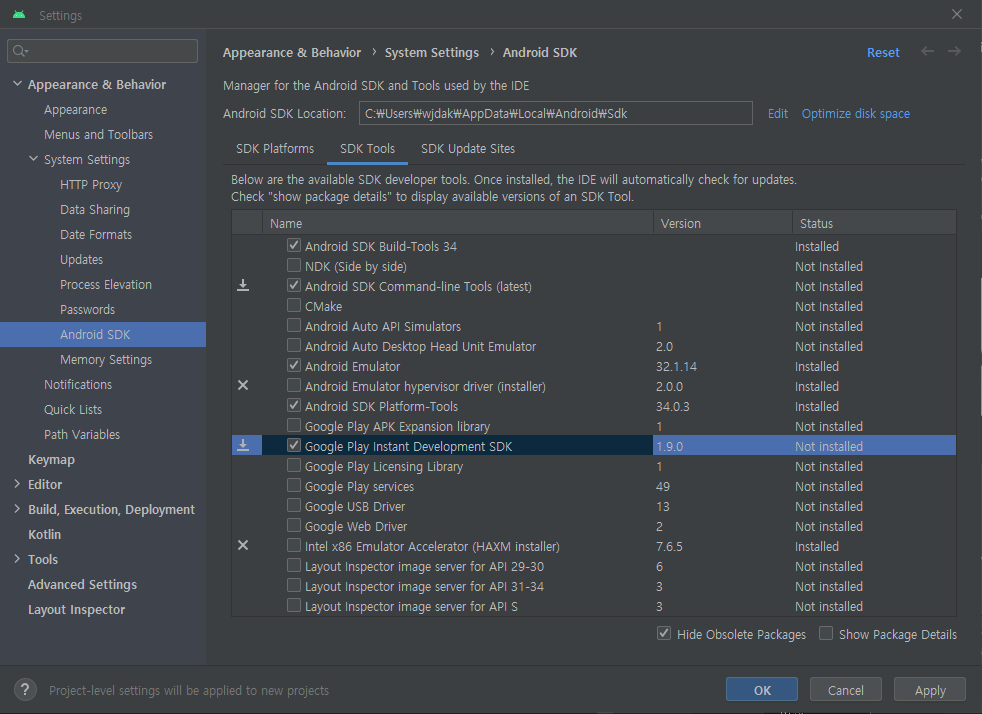
Task: Click Optimize disk space link
Action: [x=855, y=113]
